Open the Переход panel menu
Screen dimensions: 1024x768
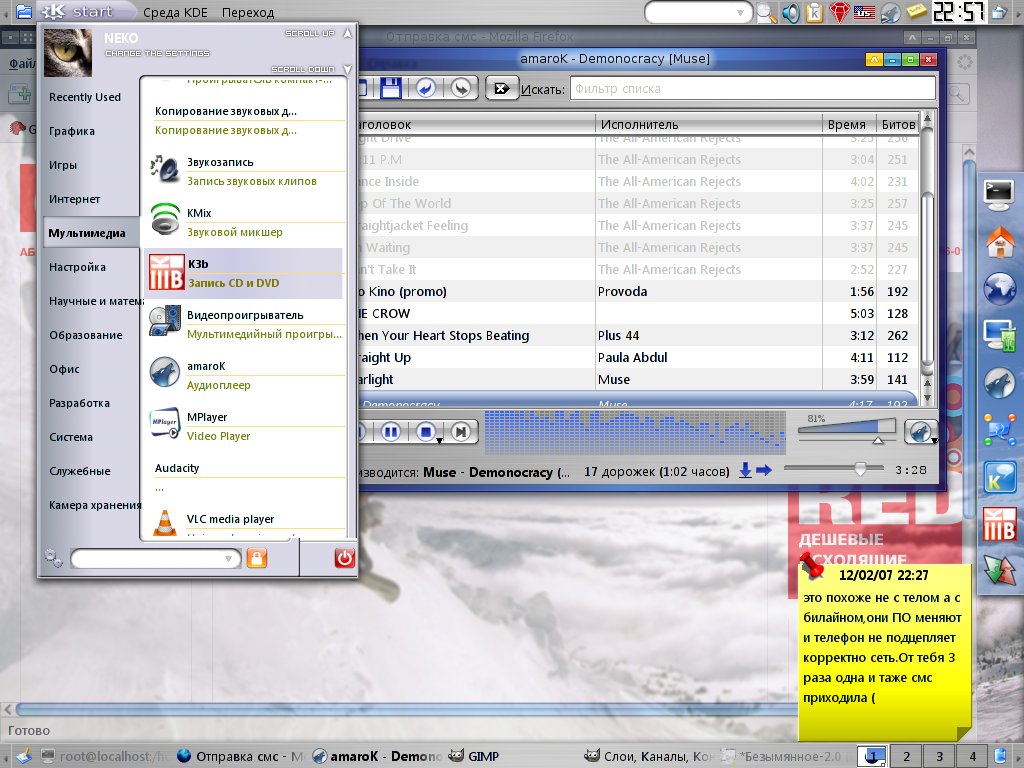[x=248, y=12]
